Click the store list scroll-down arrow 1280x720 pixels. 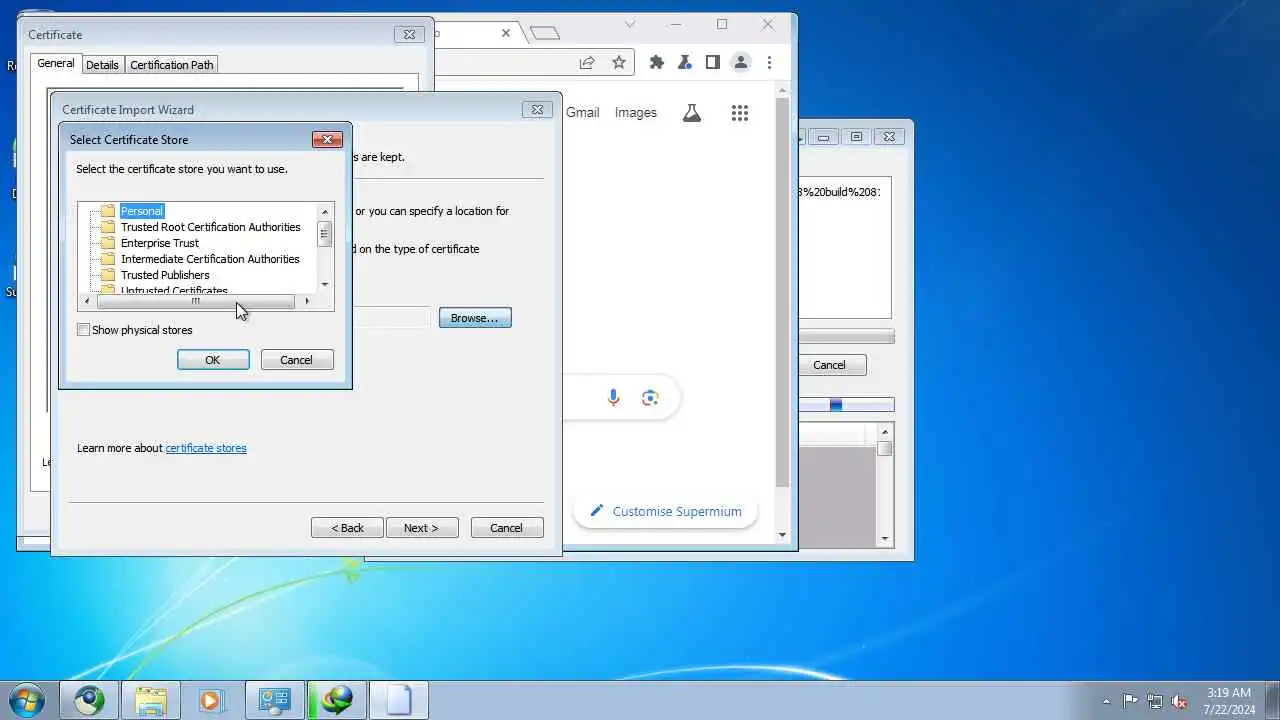(x=325, y=285)
